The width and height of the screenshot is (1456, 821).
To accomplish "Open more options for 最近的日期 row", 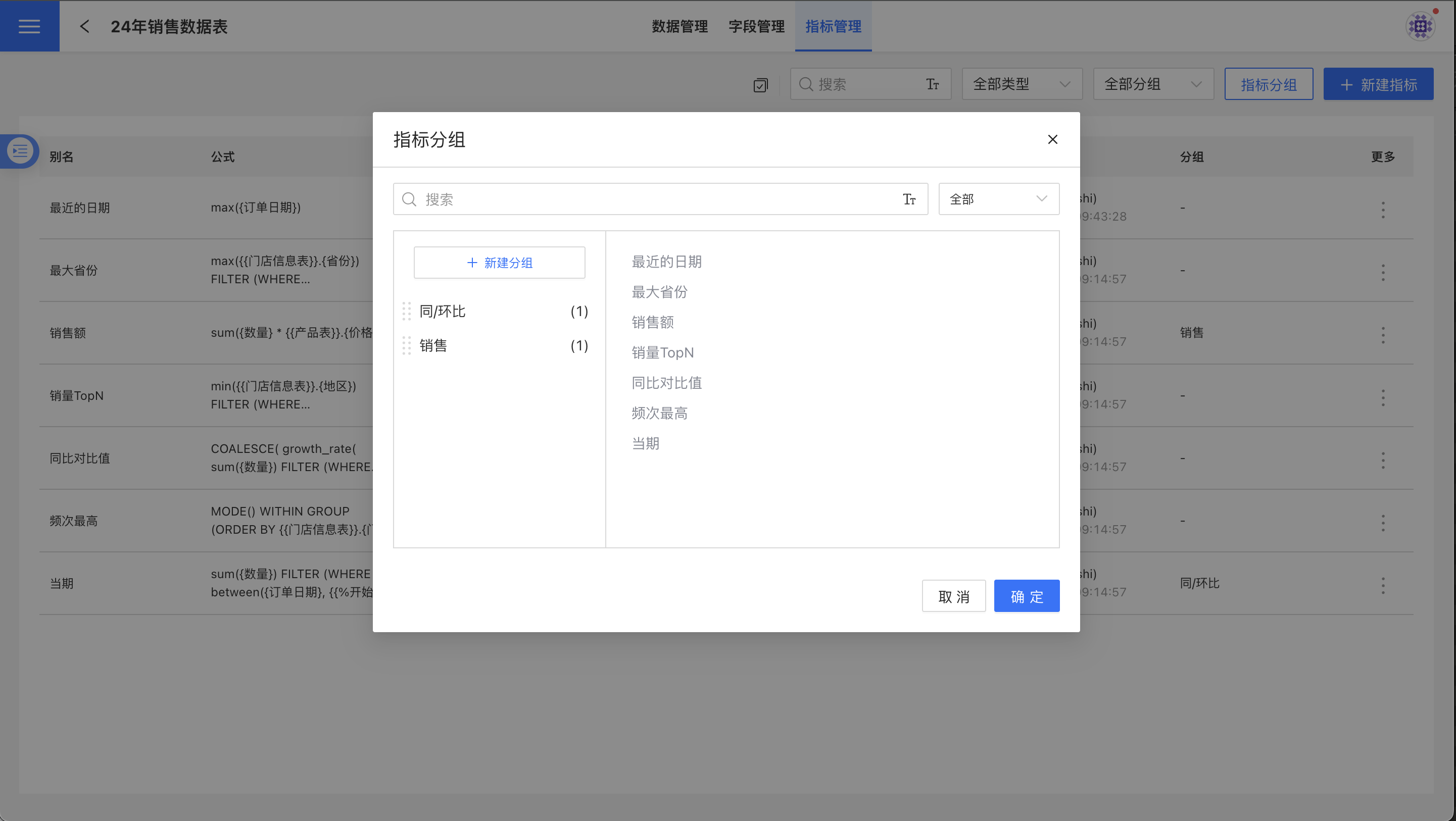I will 1383,210.
